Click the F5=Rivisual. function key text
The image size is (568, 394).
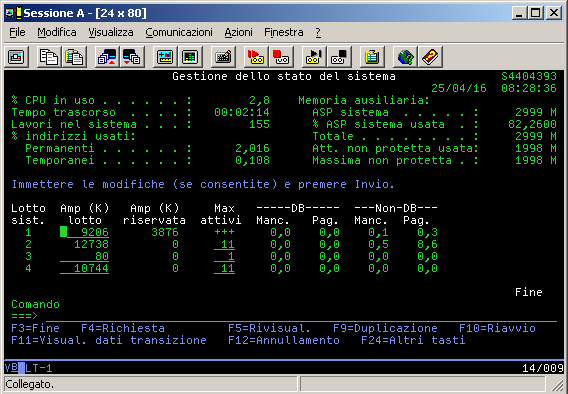(x=269, y=328)
